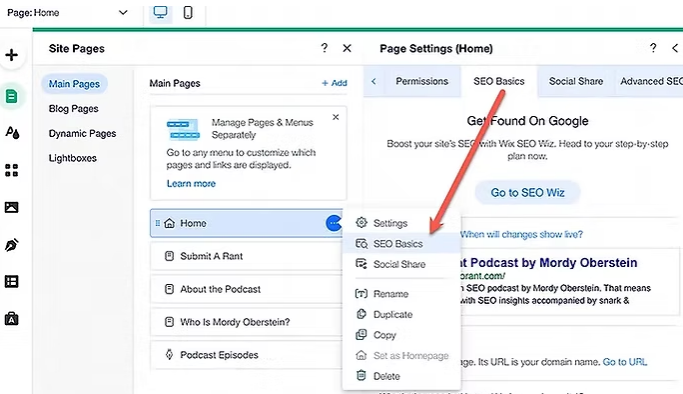Select the Who Is Mordy Oberstein? page
This screenshot has width=683, height=394.
click(246, 322)
